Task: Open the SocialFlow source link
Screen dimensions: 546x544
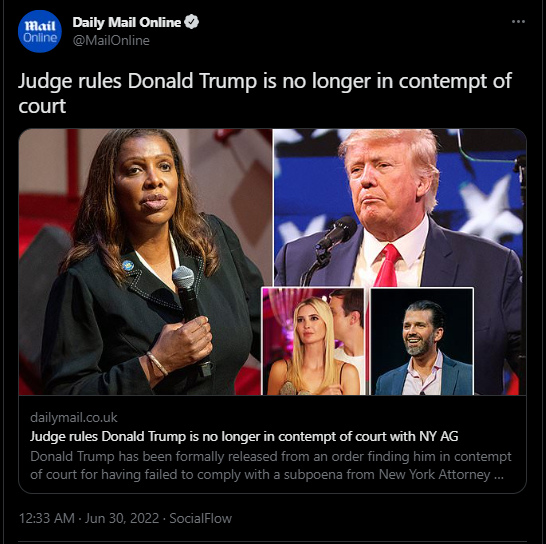Action: [201, 518]
